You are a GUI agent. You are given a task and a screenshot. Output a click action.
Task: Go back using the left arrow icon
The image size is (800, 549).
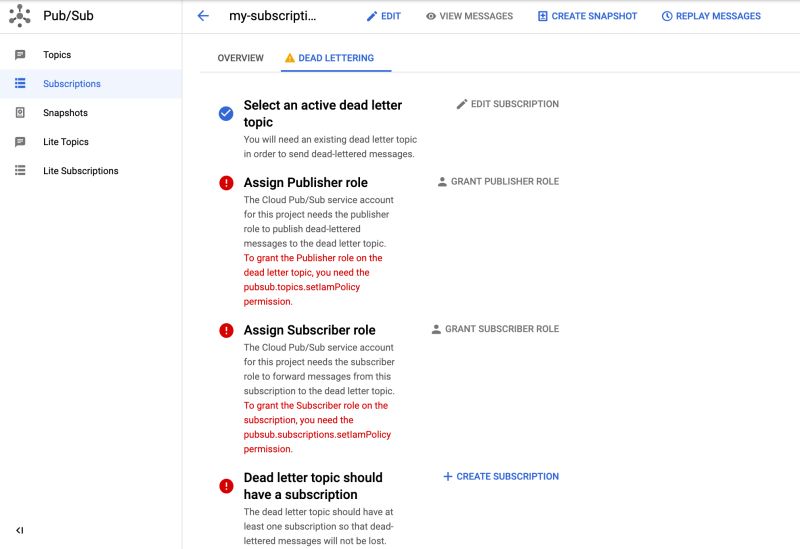pos(203,16)
